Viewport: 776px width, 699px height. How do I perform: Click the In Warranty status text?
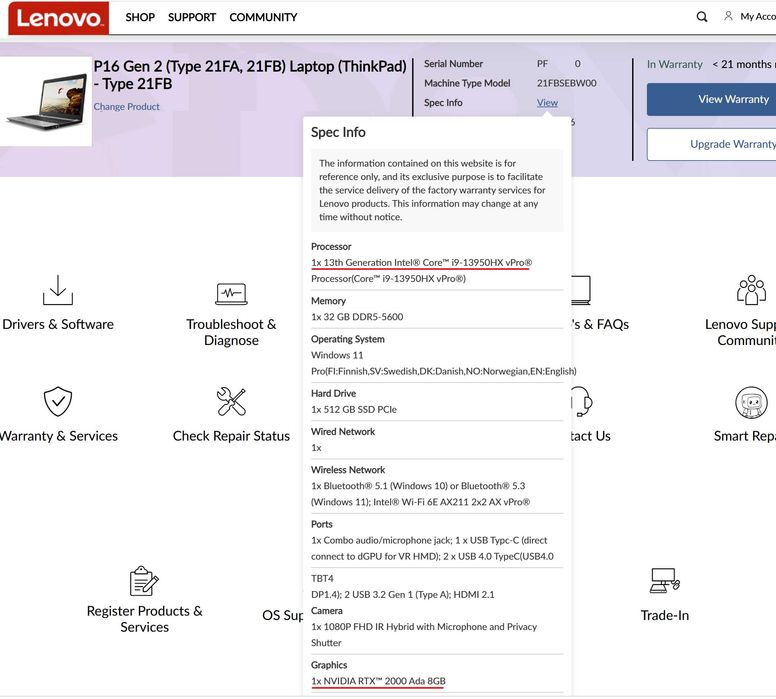[675, 64]
